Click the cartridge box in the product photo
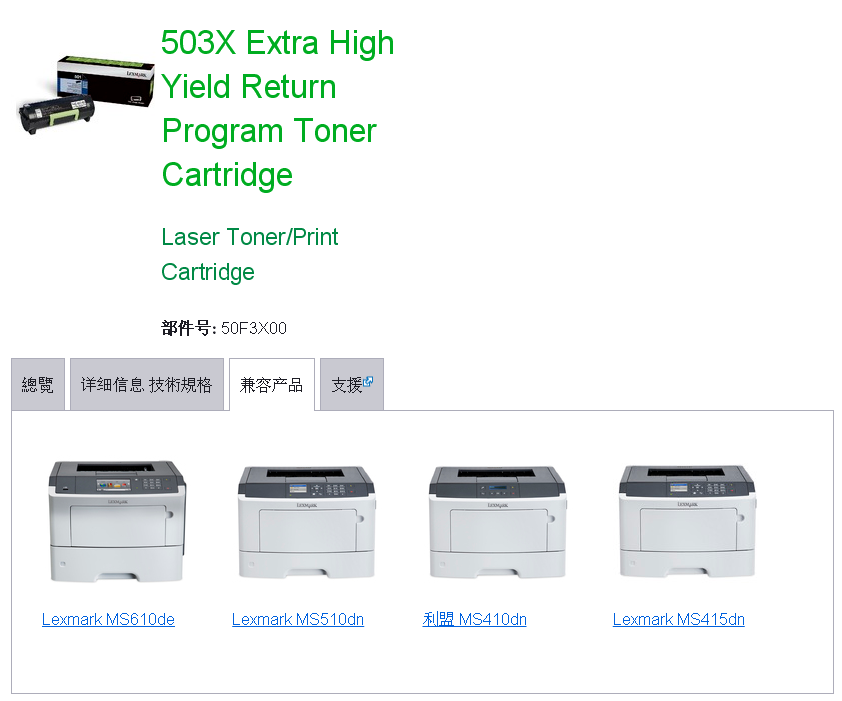This screenshot has width=842, height=701. pyautogui.click(x=106, y=80)
